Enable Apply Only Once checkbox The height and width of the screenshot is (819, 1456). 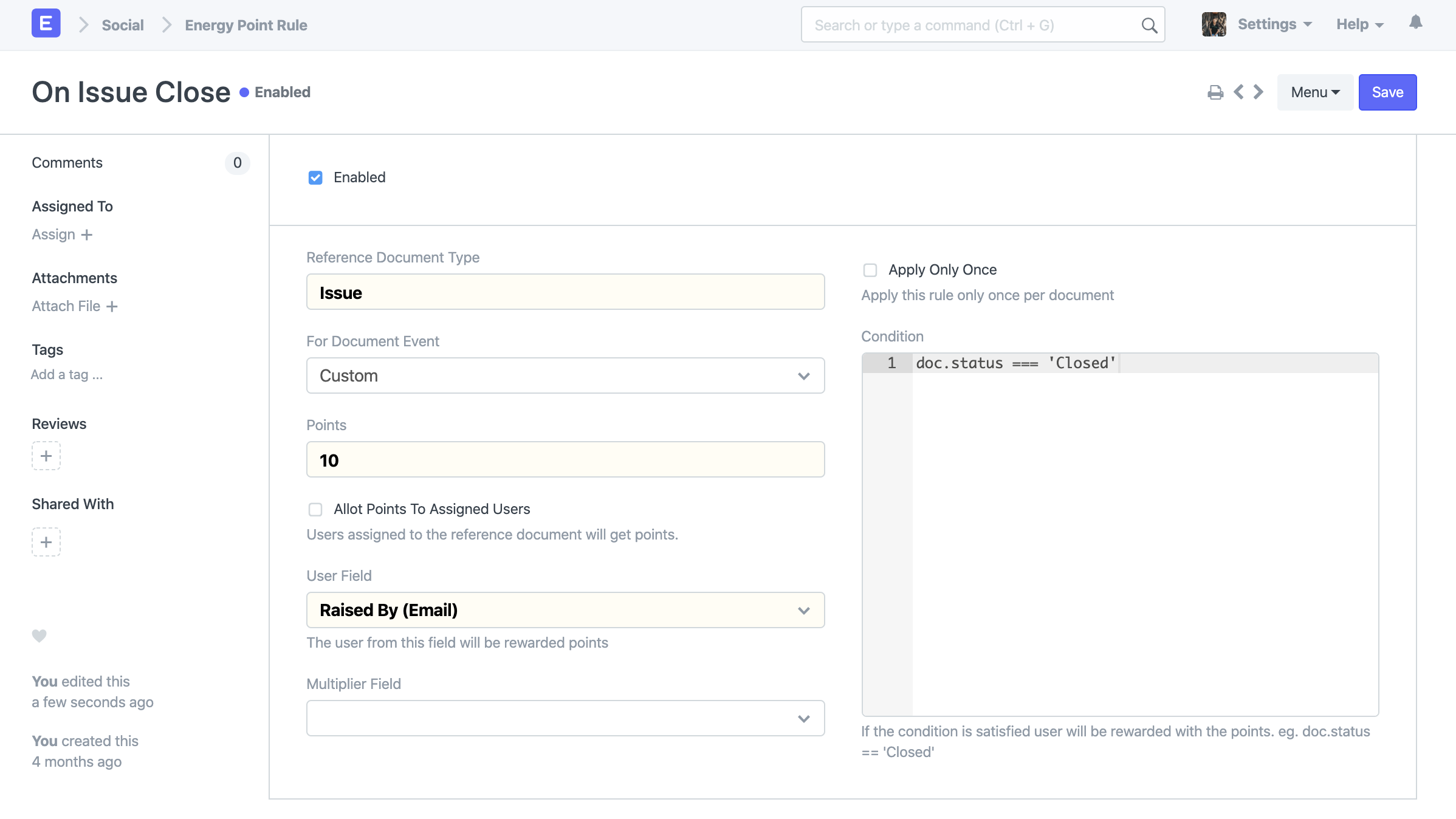(870, 270)
